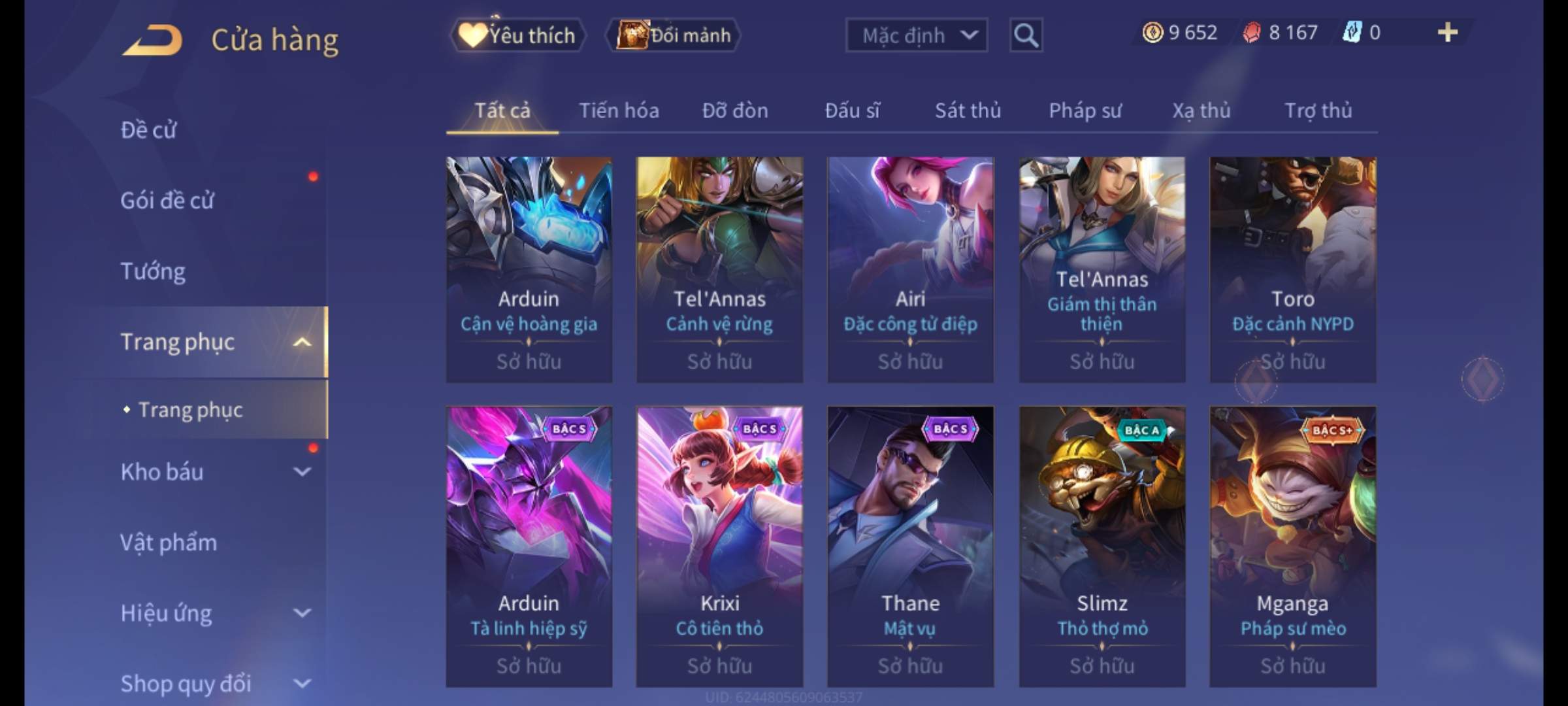Viewport: 1568px width, 706px height.
Task: Switch to the Sát thủ tab
Action: (x=968, y=110)
